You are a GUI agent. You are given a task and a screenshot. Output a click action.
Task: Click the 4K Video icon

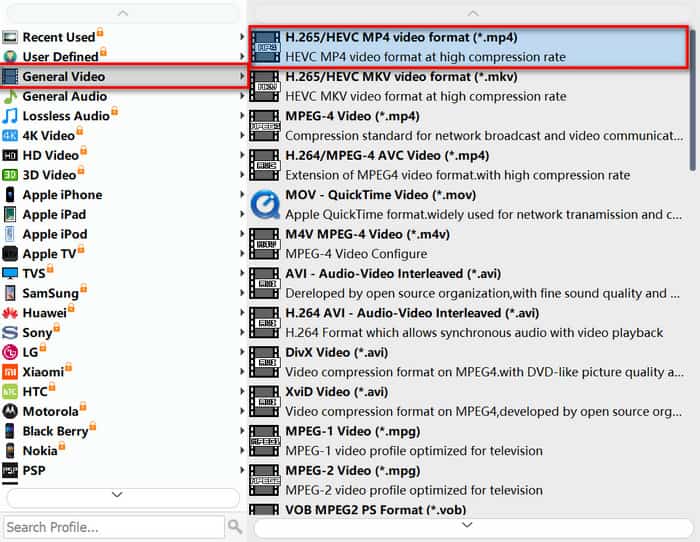click(x=10, y=135)
